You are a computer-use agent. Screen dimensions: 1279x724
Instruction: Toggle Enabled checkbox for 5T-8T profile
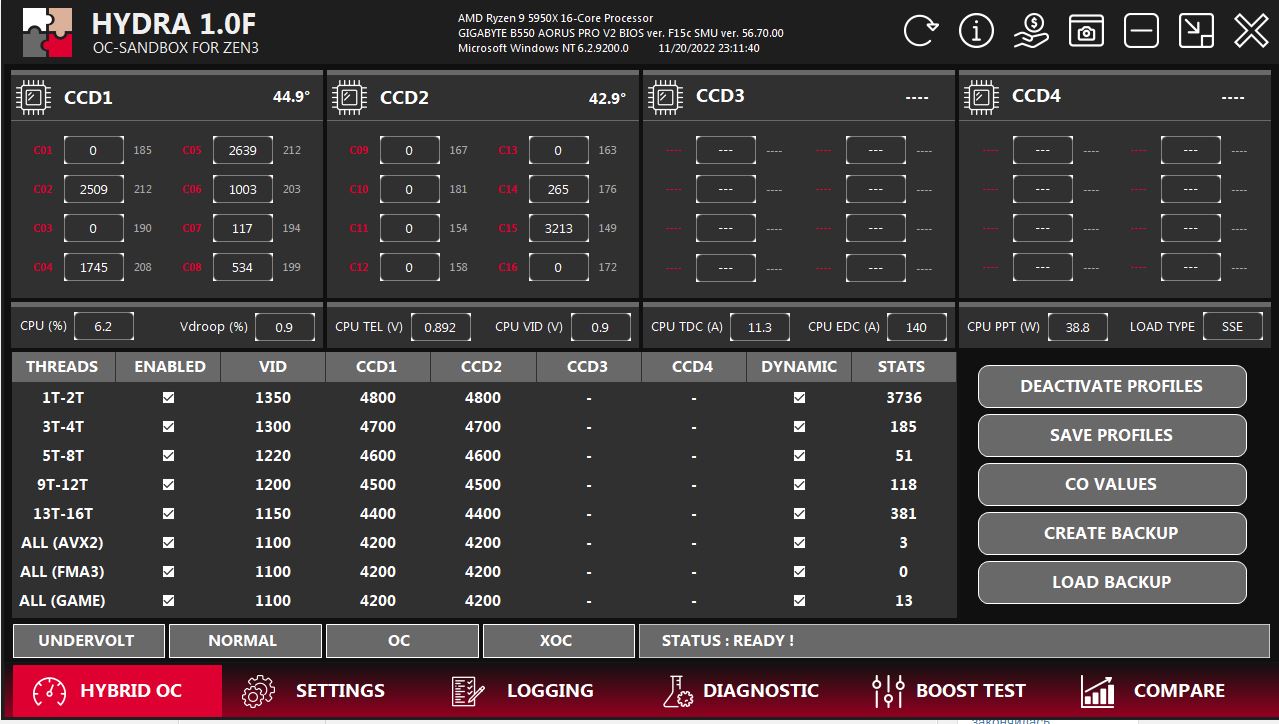pyautogui.click(x=168, y=455)
